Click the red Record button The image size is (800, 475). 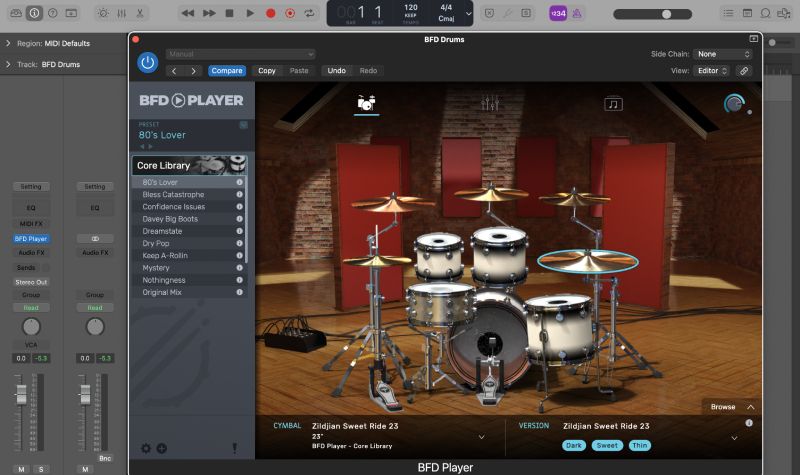[x=270, y=13]
